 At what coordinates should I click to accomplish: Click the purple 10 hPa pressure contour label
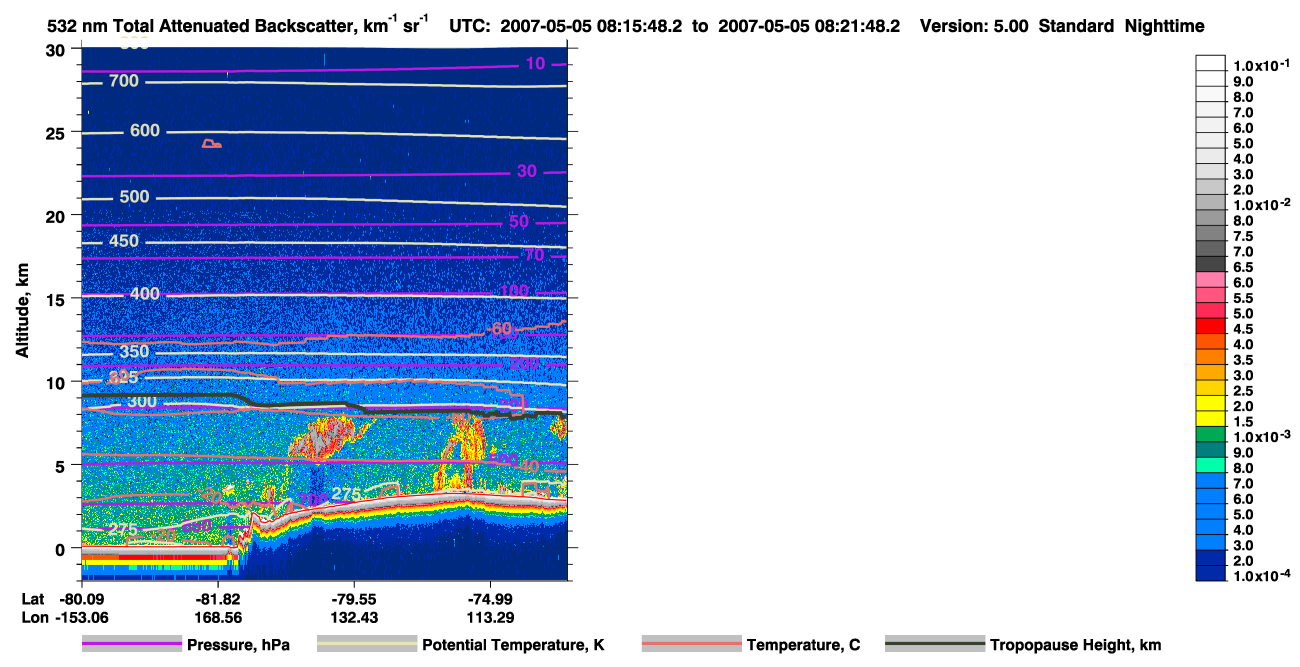click(x=536, y=64)
